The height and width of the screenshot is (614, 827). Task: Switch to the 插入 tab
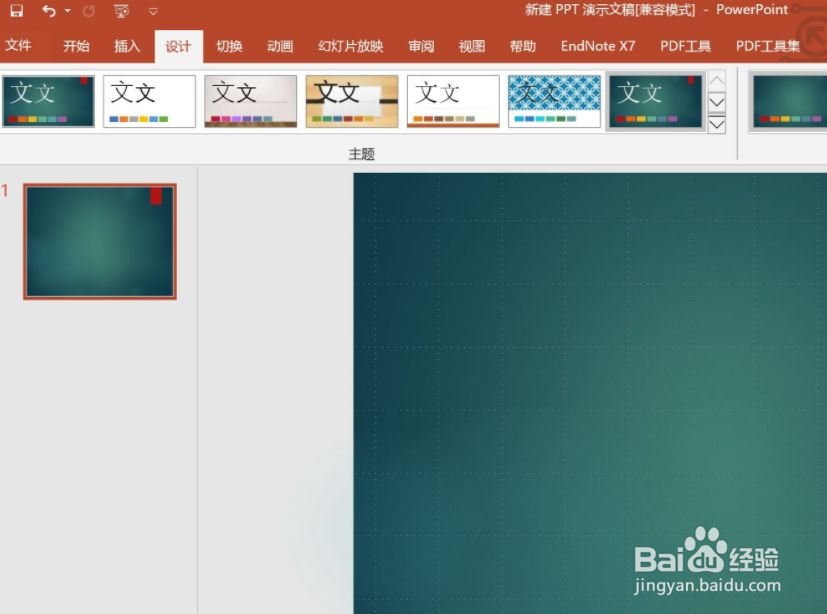point(127,46)
